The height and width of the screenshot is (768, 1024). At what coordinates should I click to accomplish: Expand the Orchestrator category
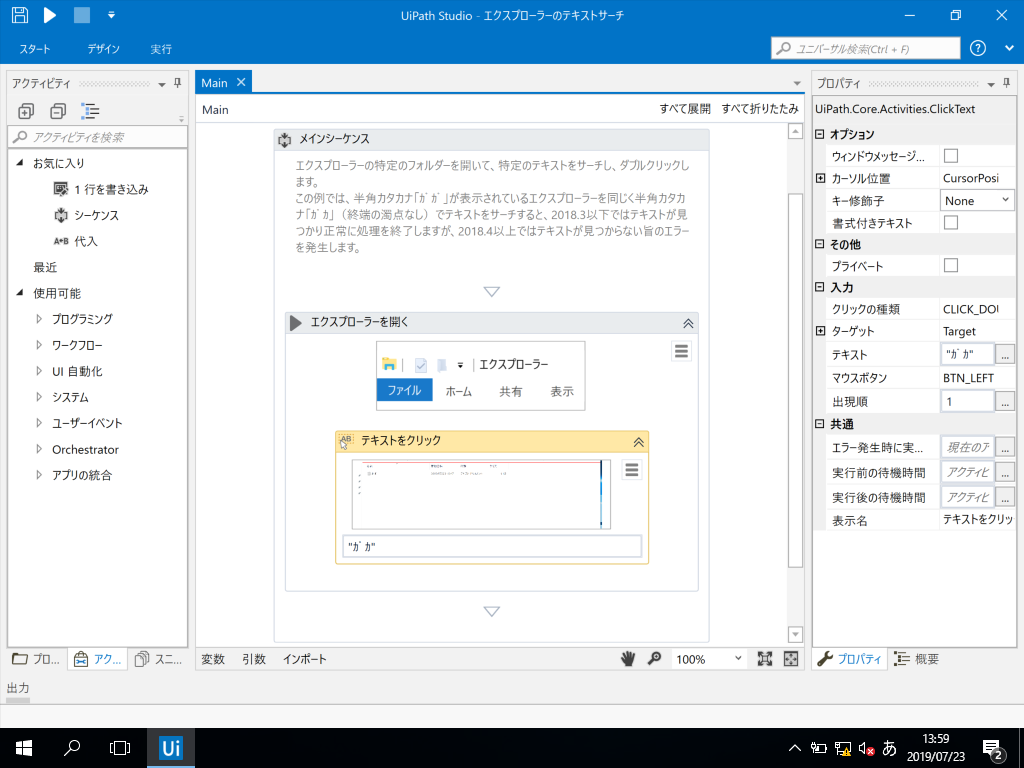tap(39, 449)
